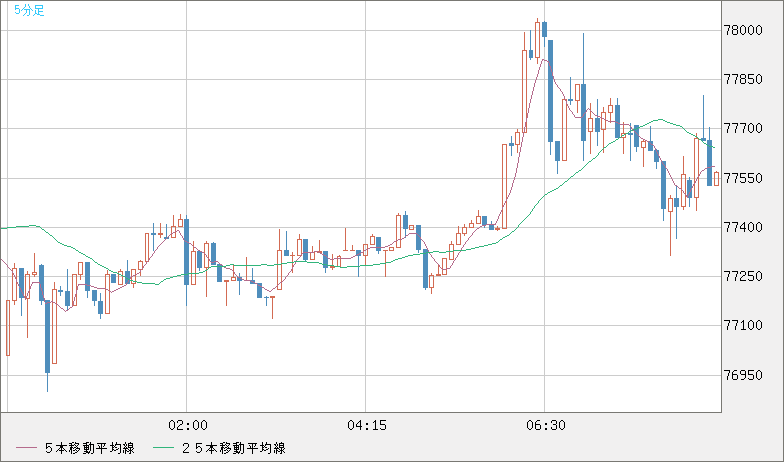Click the 77850 price axis label
This screenshot has height=462, width=784.
(744, 80)
